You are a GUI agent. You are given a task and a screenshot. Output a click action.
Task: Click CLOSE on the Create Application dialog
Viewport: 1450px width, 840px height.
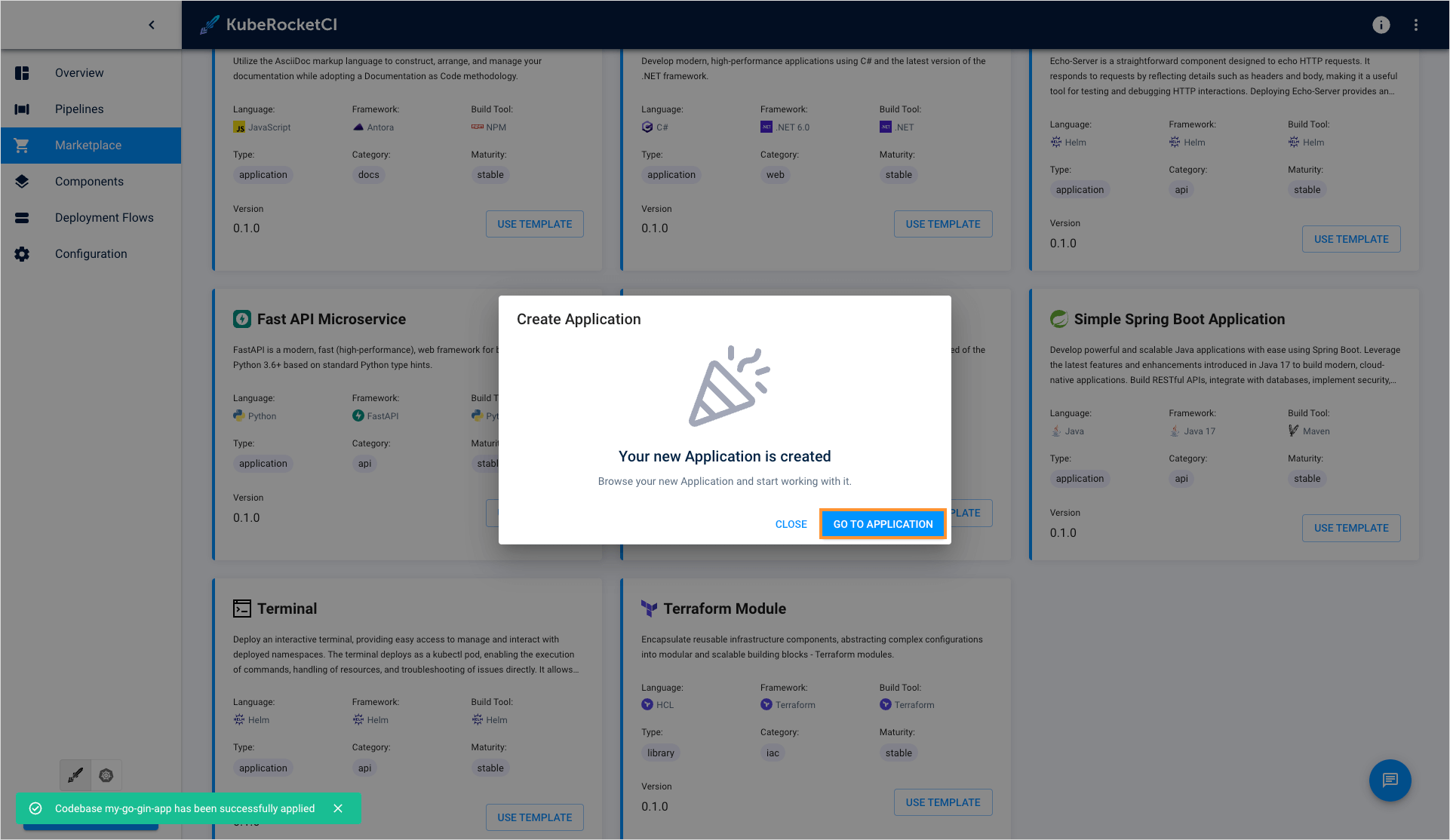pos(790,522)
